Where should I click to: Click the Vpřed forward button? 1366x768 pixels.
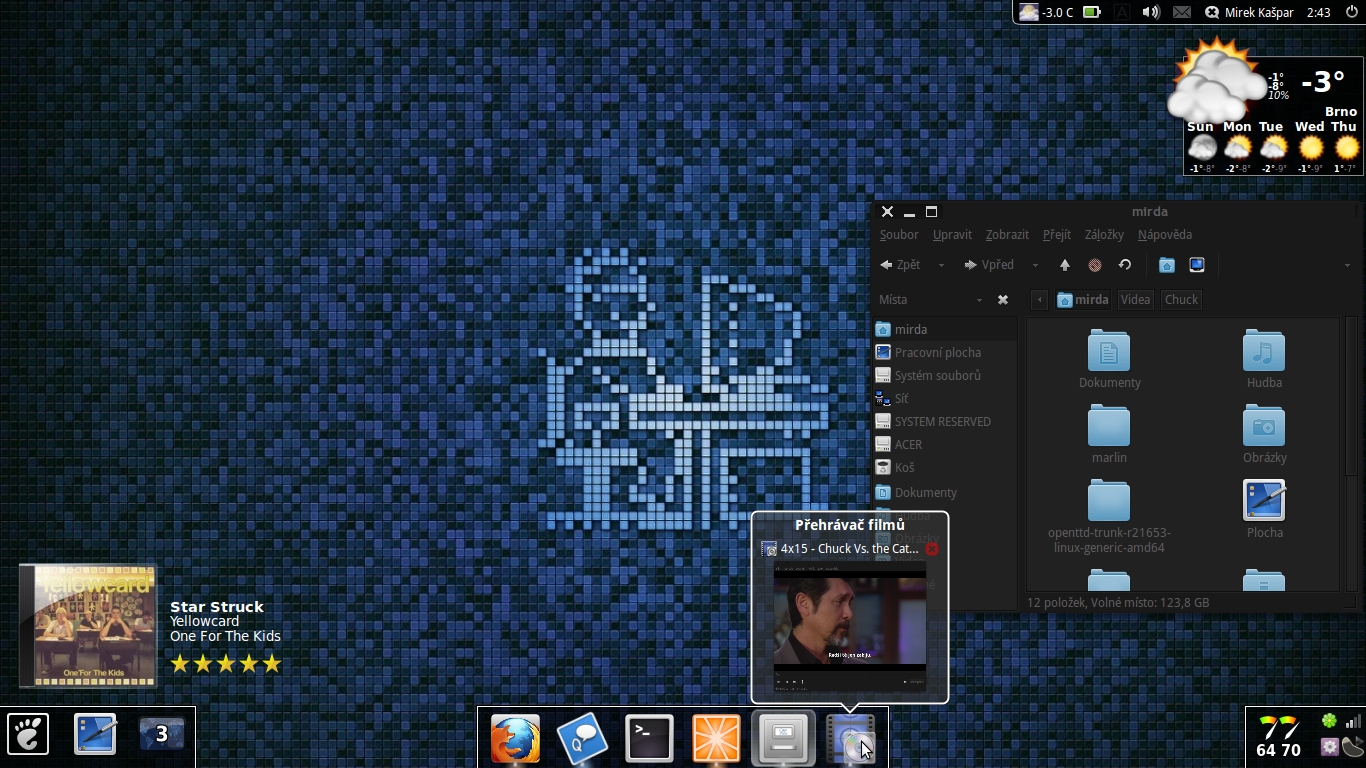[x=989, y=265]
